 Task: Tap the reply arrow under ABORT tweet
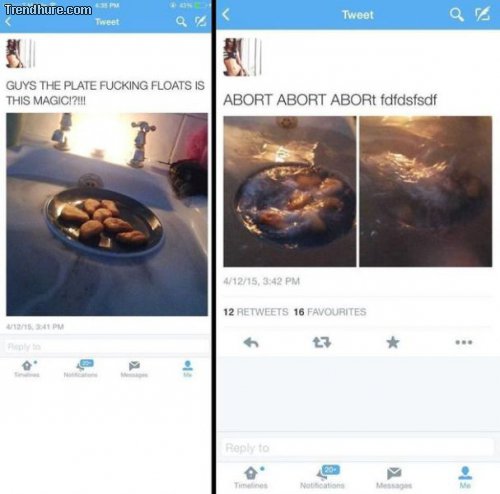[x=251, y=342]
